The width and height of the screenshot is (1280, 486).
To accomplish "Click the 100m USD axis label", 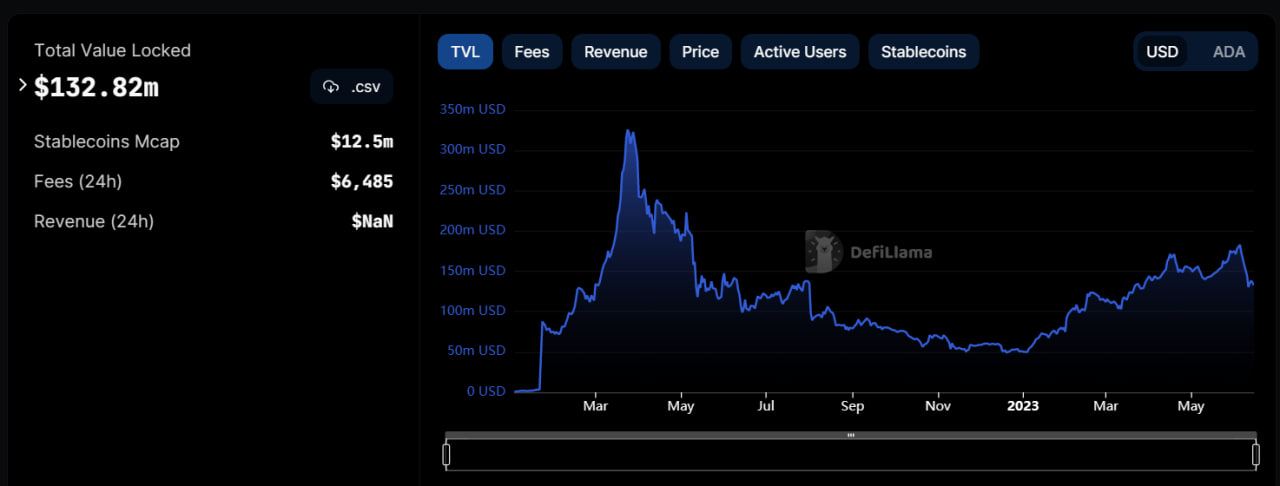I will (473, 311).
